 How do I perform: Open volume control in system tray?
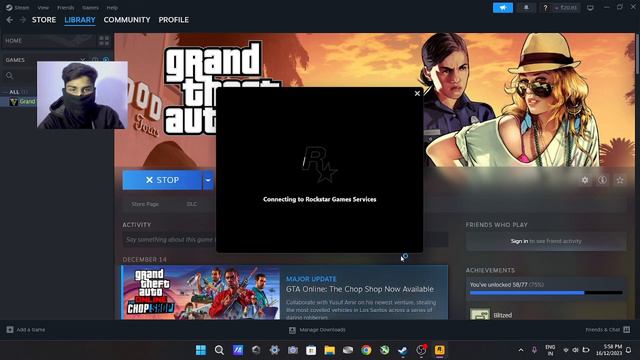[x=576, y=350]
